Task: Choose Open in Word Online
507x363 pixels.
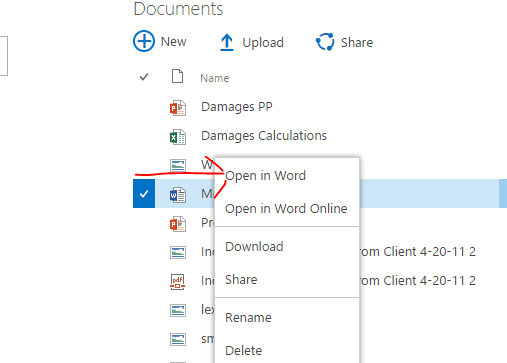Action: [x=286, y=209]
